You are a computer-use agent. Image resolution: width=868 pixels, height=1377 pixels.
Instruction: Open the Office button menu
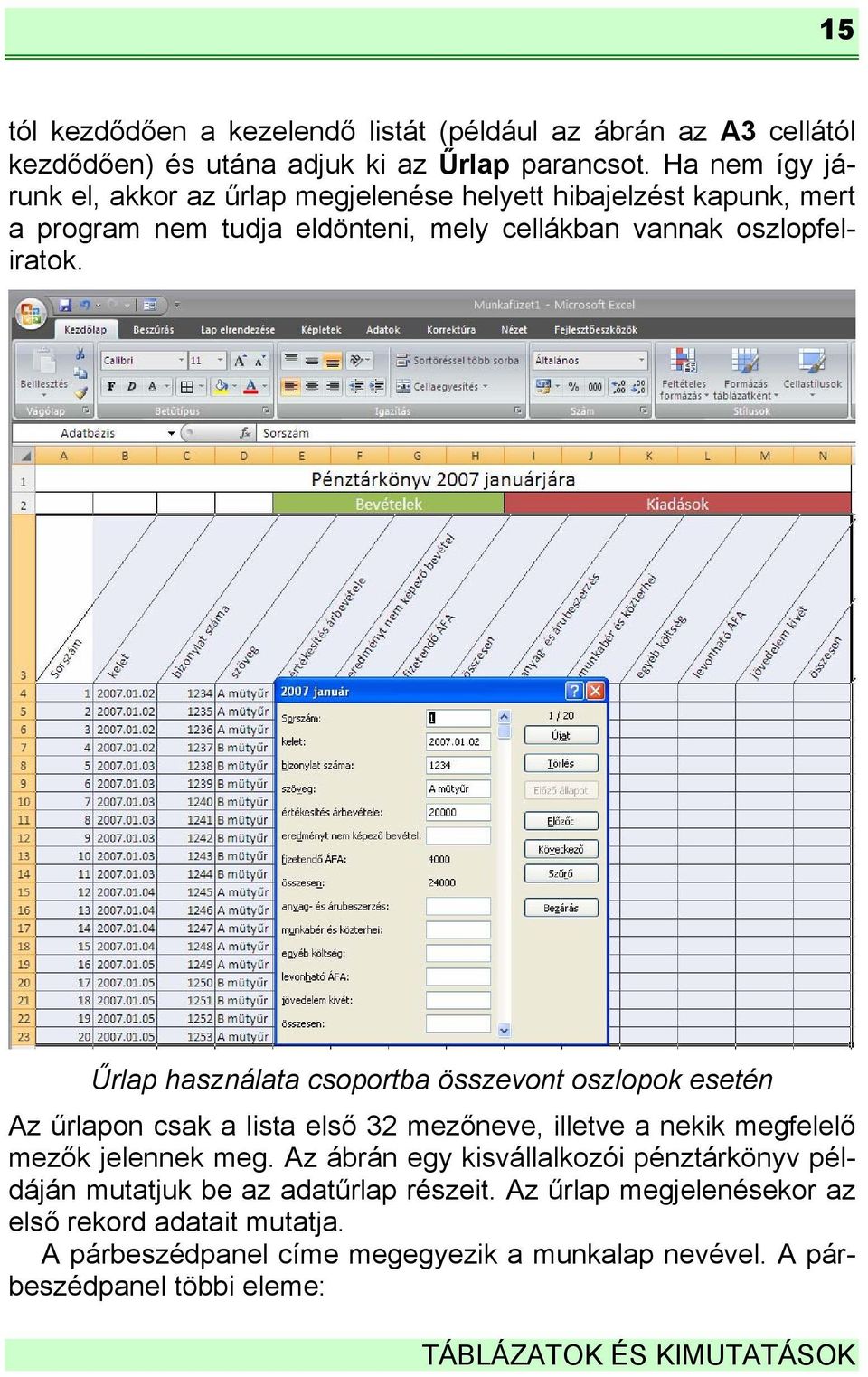click(30, 313)
